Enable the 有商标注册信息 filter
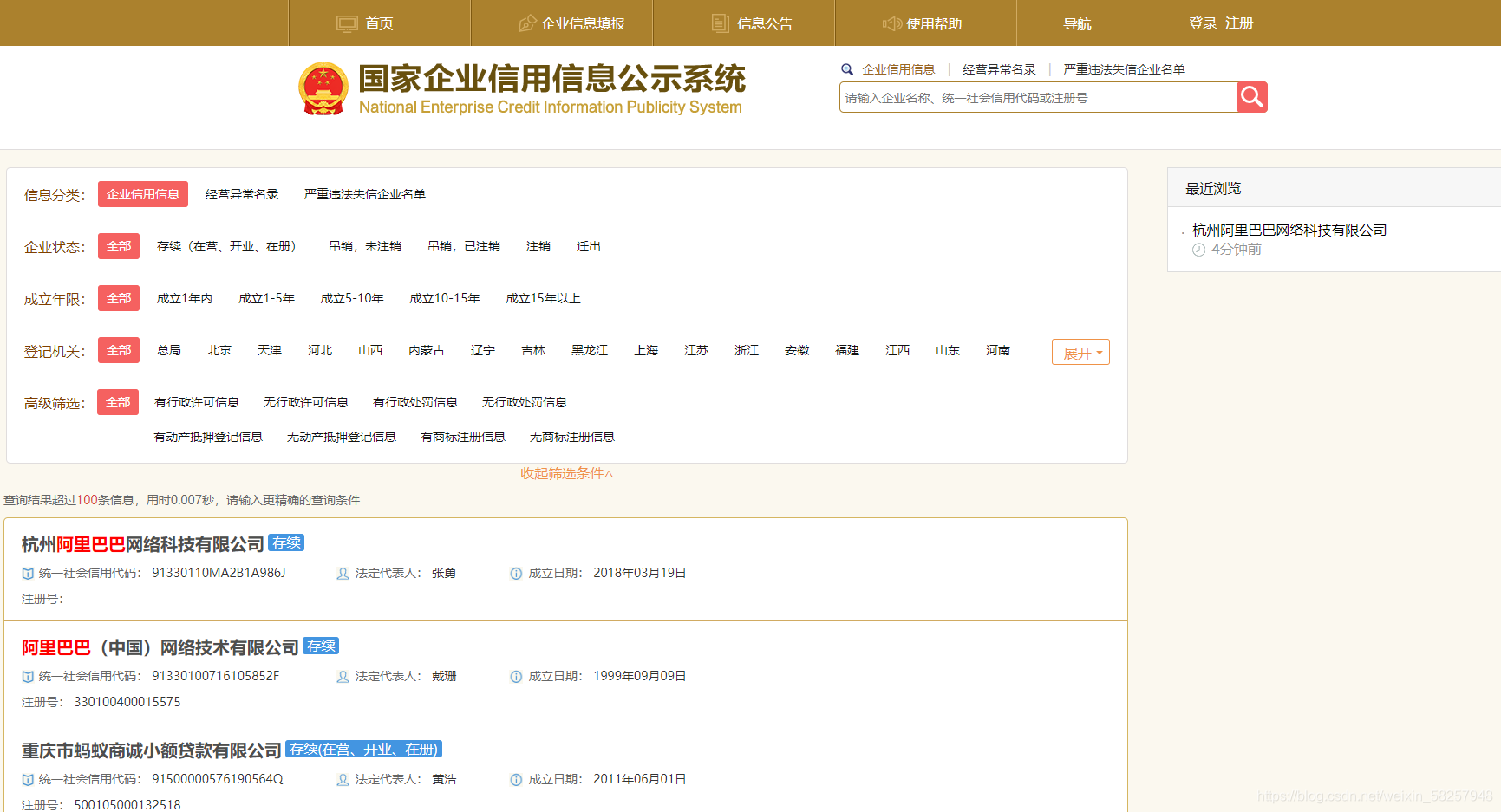Image resolution: width=1501 pixels, height=812 pixels. [x=463, y=436]
